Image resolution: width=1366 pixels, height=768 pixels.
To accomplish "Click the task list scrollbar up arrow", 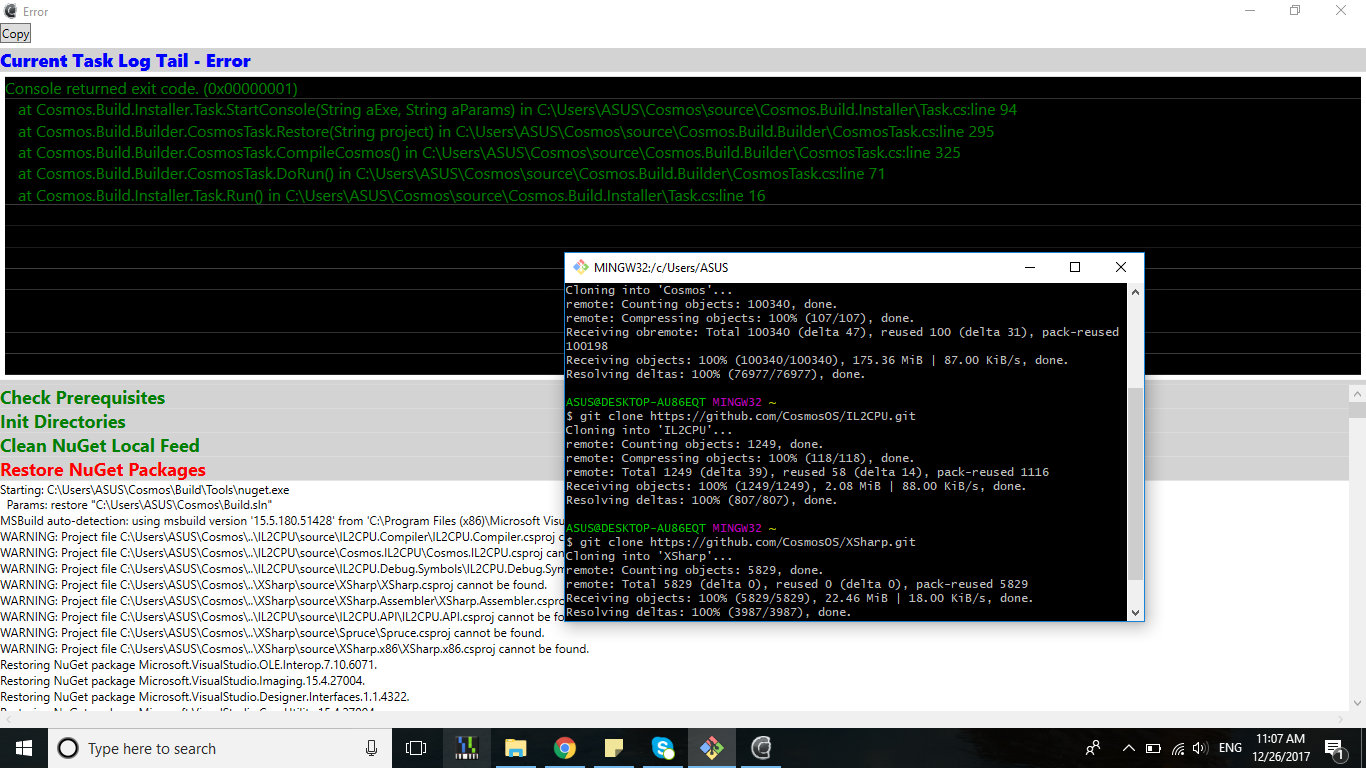I will 1357,394.
